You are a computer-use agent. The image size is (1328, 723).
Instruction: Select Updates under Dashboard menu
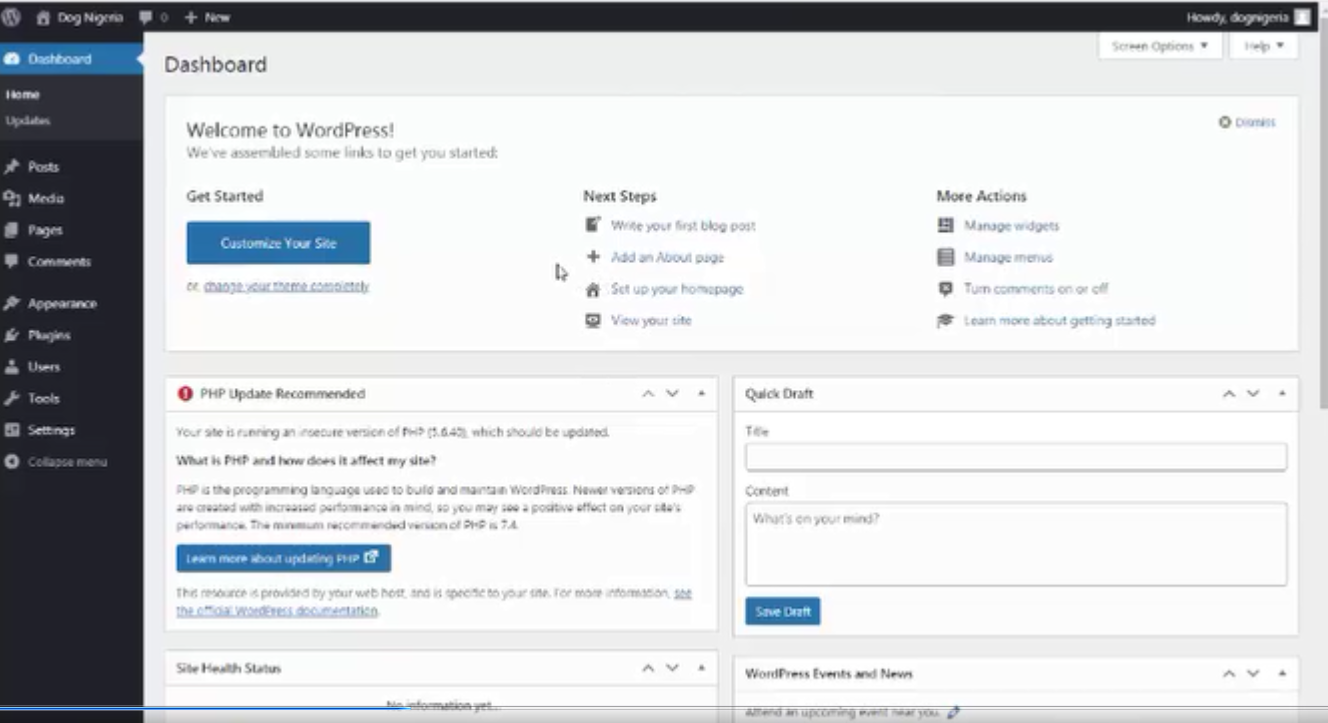pyautogui.click(x=28, y=121)
